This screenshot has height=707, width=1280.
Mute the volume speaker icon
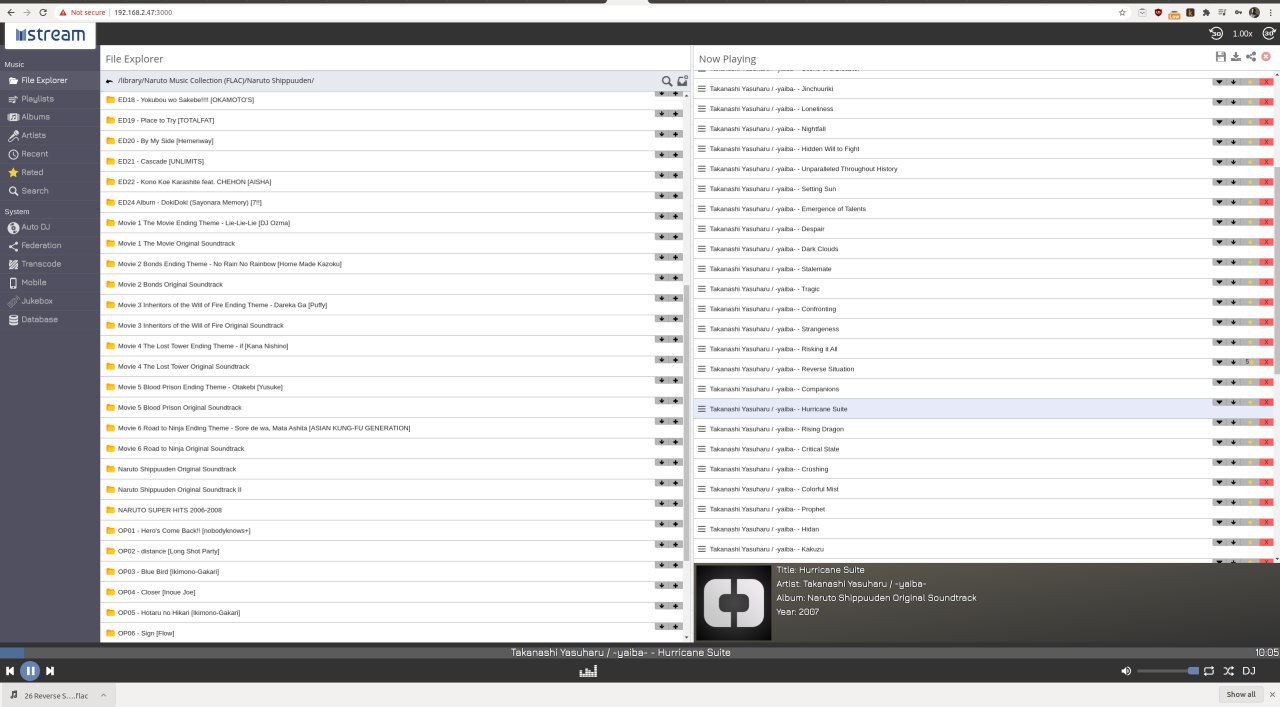pos(1126,671)
